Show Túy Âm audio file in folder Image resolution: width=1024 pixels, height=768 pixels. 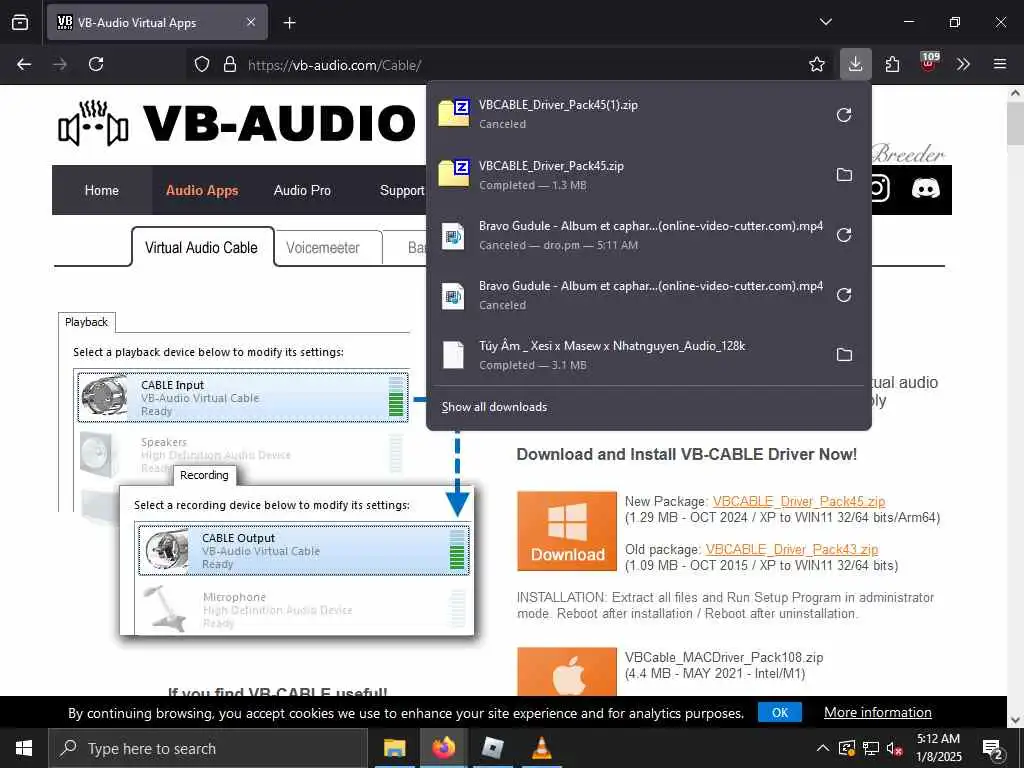pyautogui.click(x=844, y=355)
